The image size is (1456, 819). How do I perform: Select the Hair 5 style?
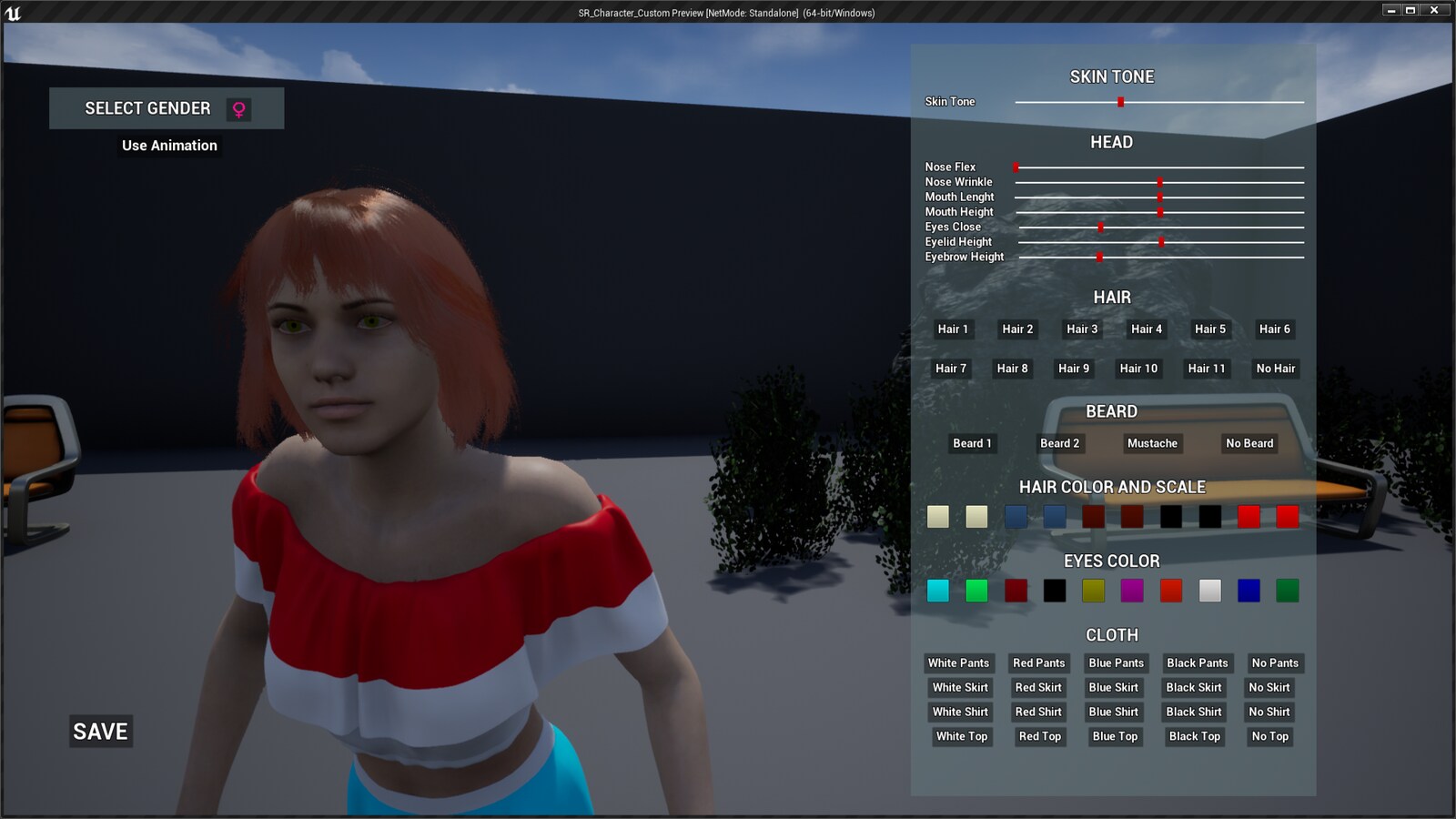tap(1209, 329)
